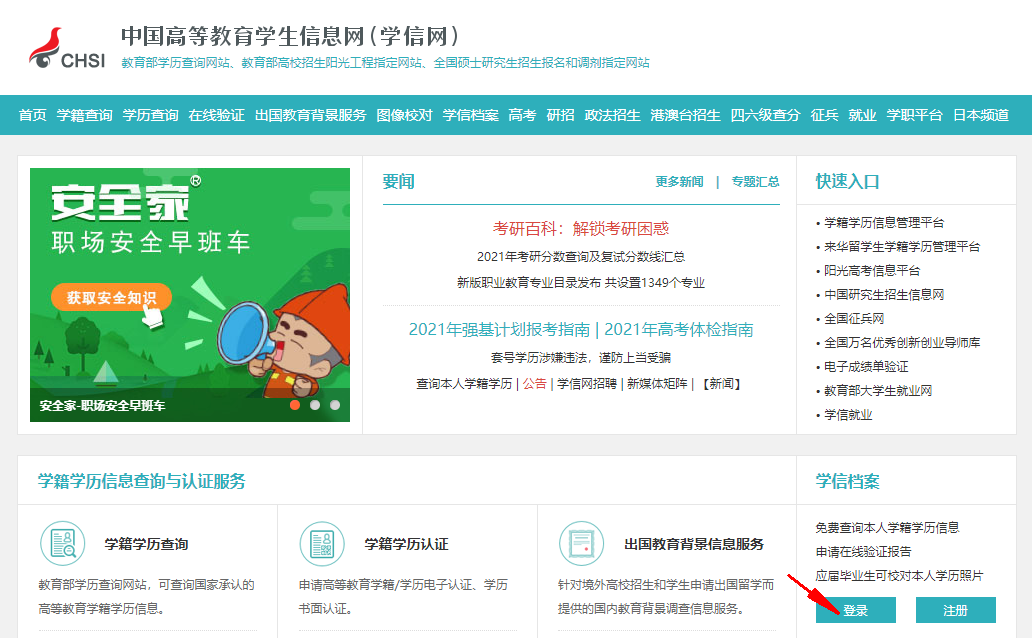
Task: Select the first orange carousel dot
Action: 295,405
